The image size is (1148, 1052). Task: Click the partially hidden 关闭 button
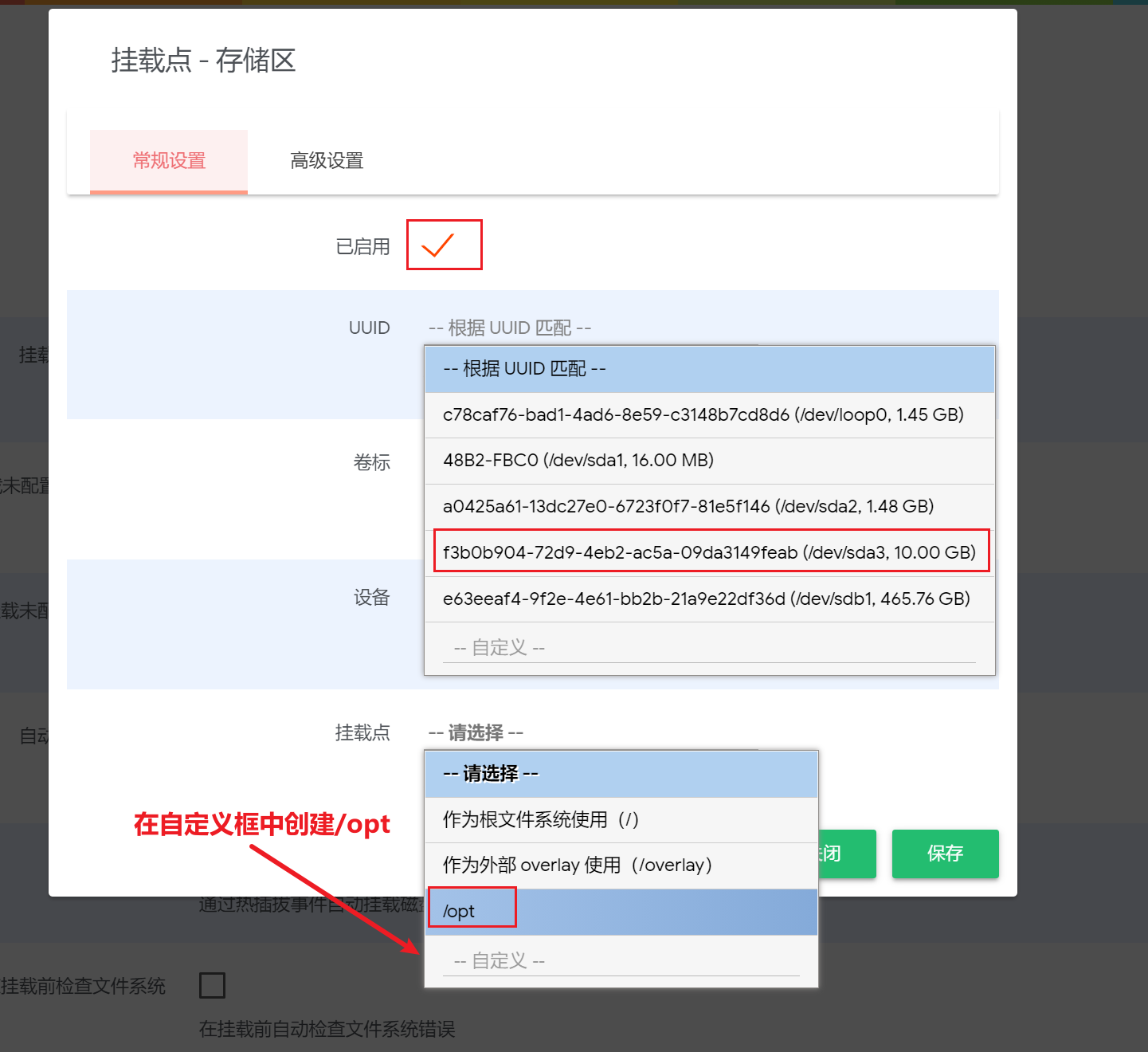click(x=847, y=854)
